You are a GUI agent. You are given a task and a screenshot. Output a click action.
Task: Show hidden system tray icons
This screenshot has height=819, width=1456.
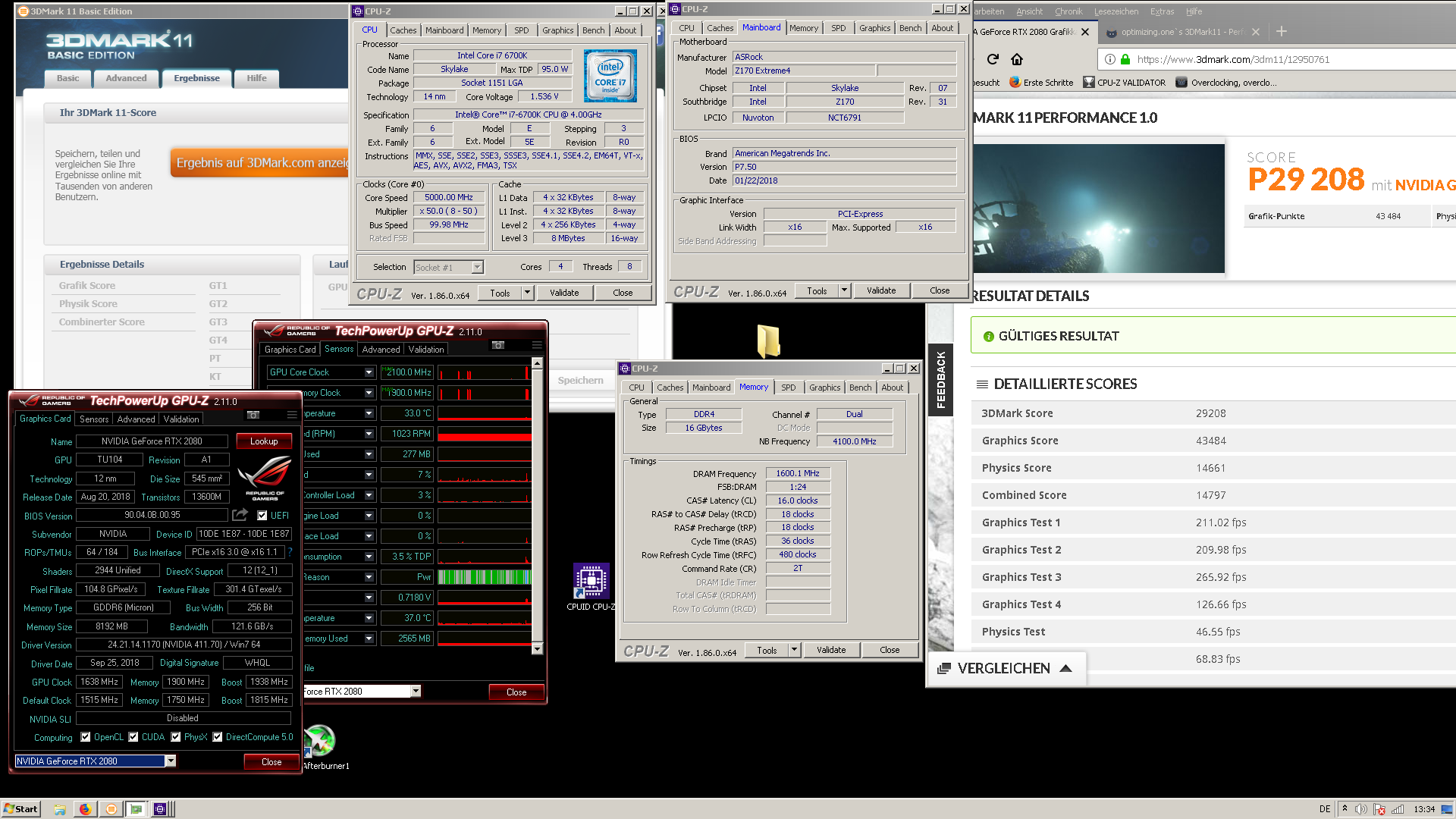pos(1345,808)
